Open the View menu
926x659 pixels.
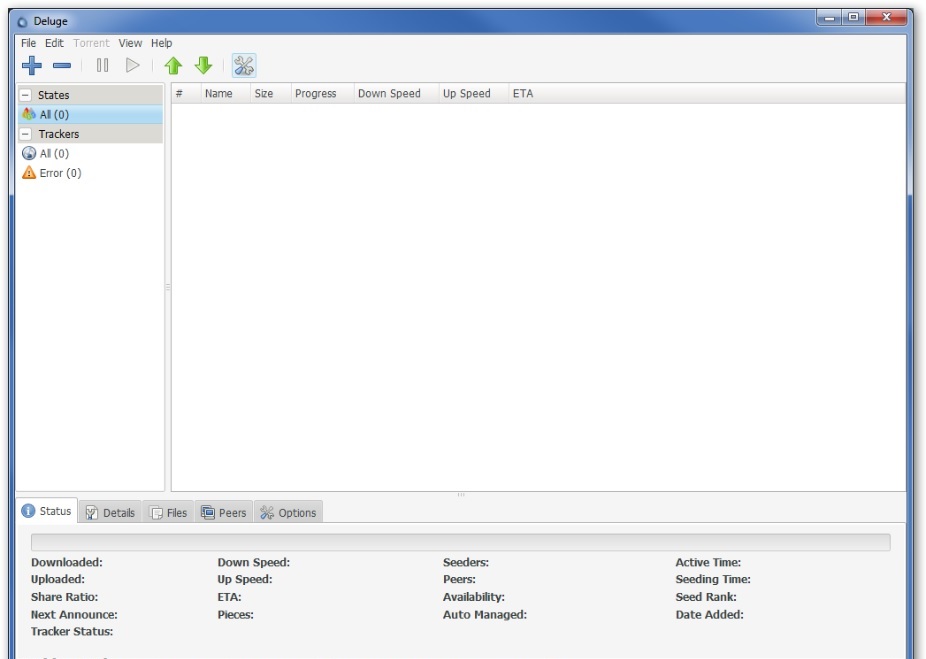(130, 43)
